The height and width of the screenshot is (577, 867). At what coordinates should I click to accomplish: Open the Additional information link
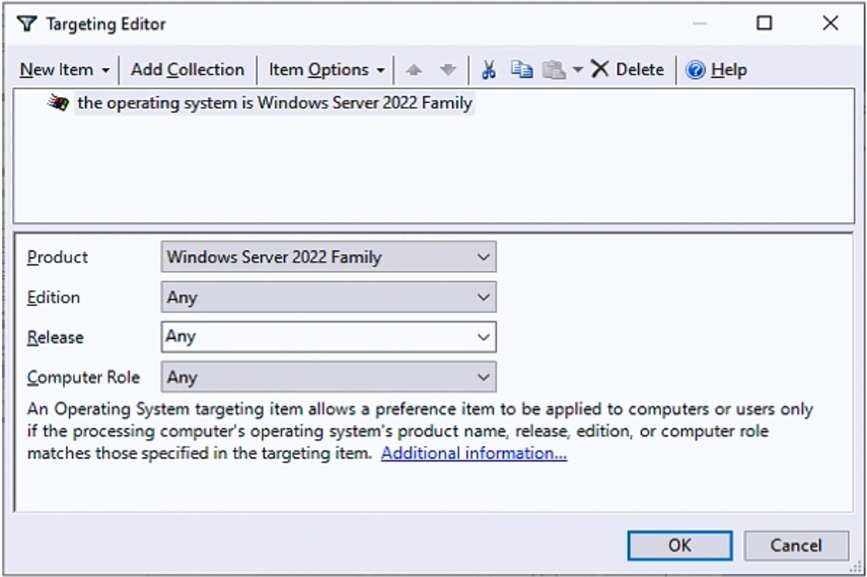(x=474, y=453)
